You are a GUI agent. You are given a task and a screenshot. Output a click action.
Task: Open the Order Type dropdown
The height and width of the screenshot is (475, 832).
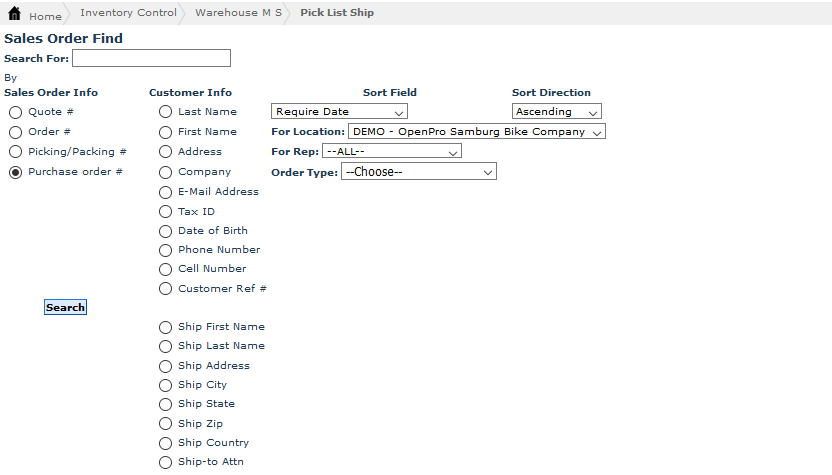click(418, 172)
